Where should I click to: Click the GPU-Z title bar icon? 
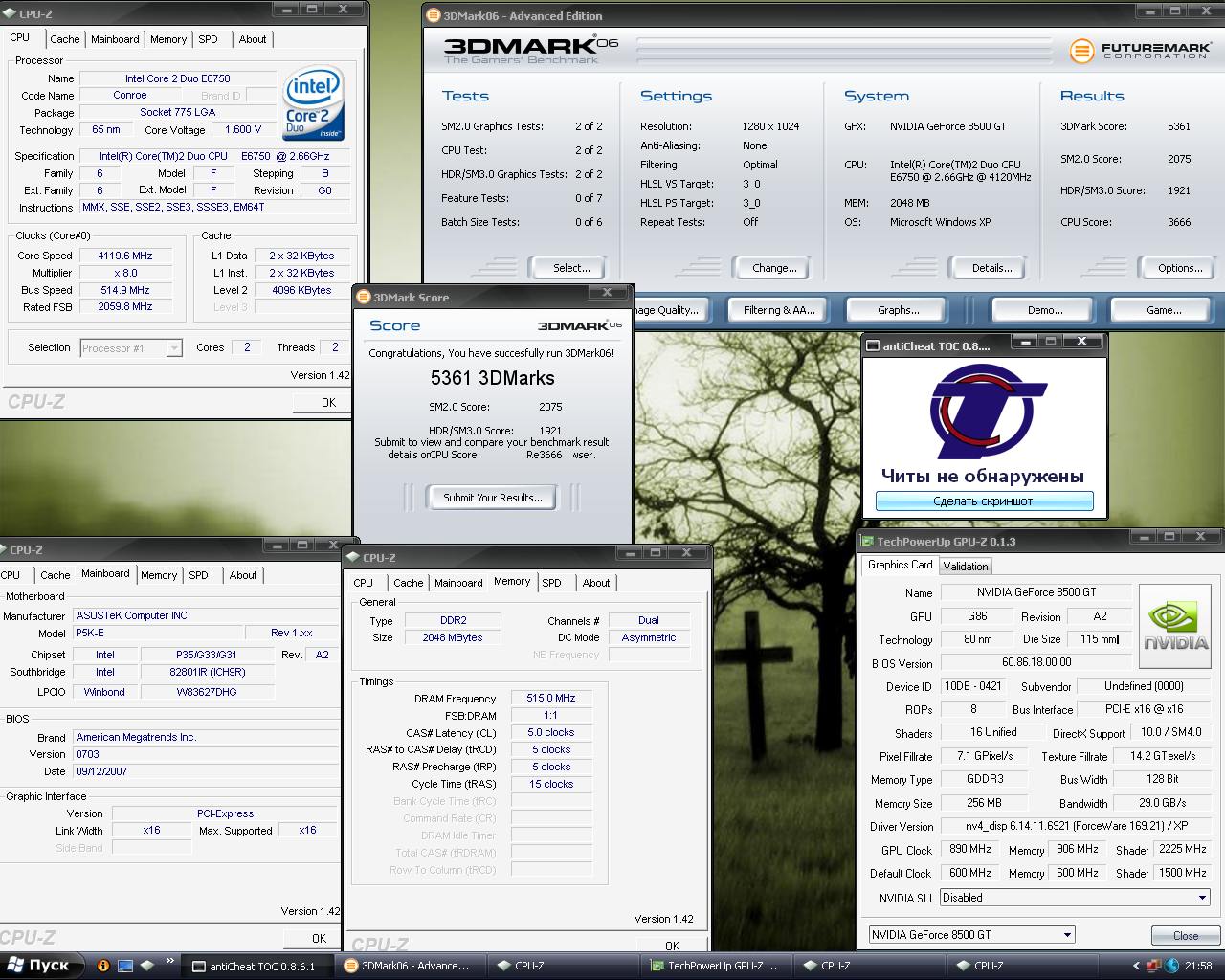click(868, 541)
